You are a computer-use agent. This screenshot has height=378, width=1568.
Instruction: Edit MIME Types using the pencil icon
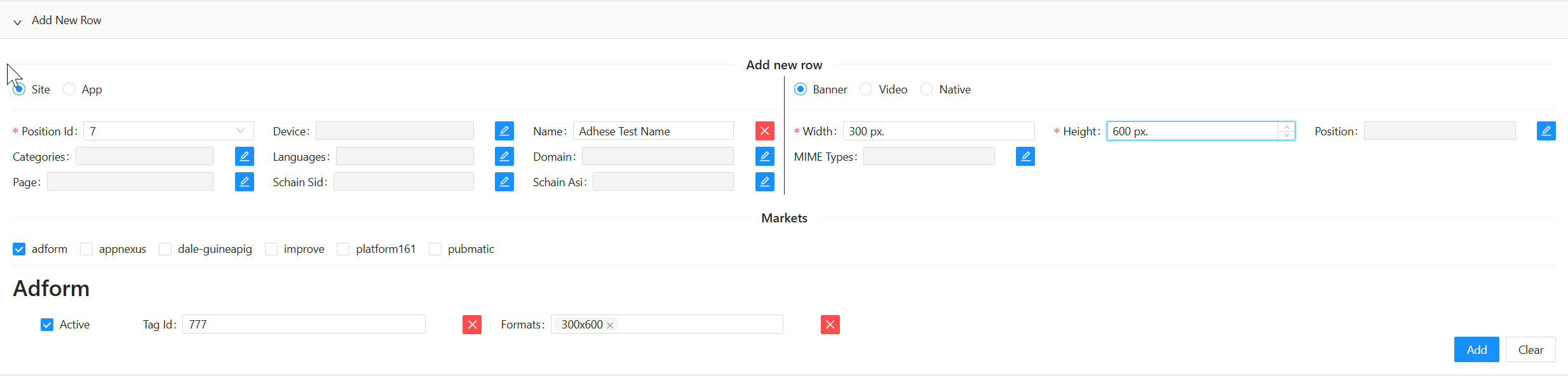coord(1025,156)
